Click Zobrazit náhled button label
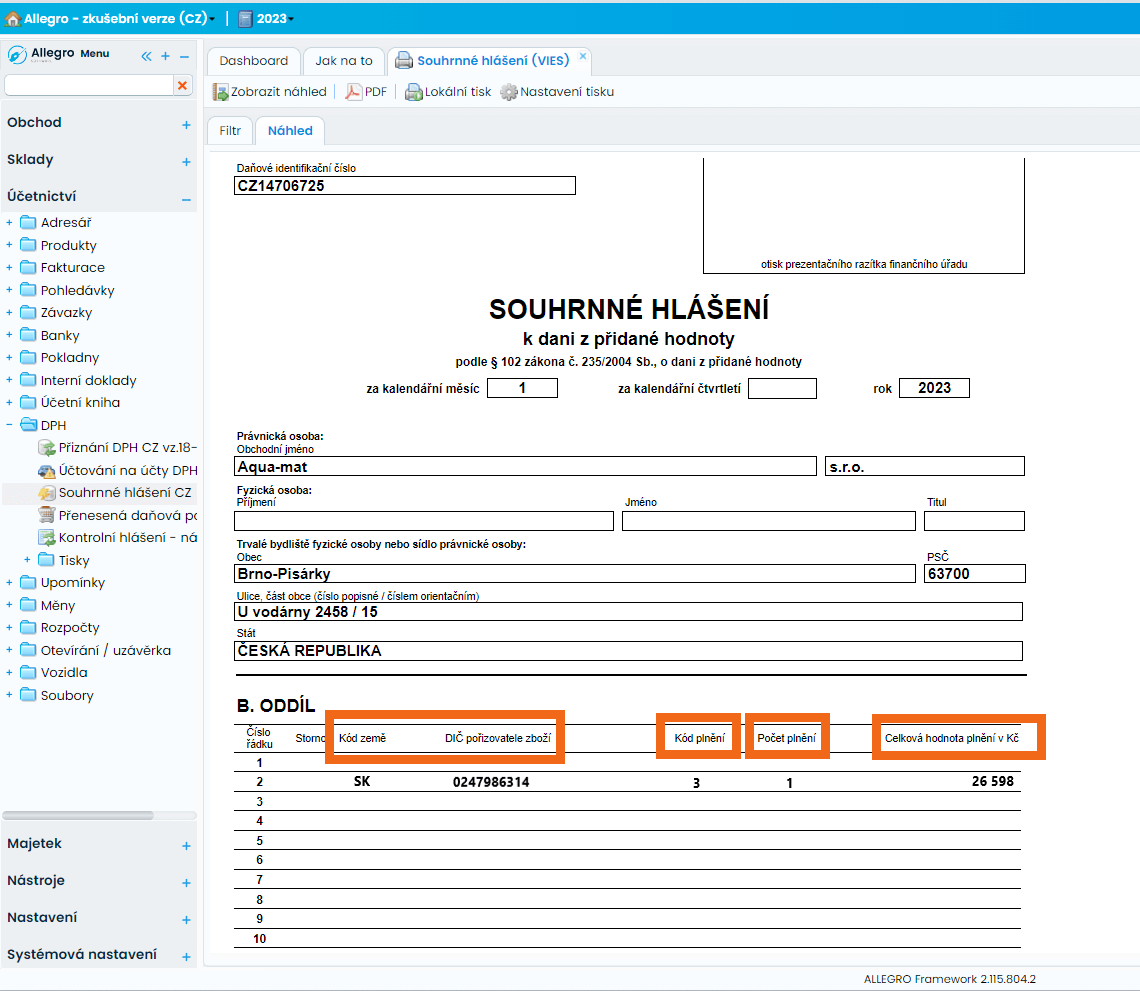The width and height of the screenshot is (1140, 991). 278,92
